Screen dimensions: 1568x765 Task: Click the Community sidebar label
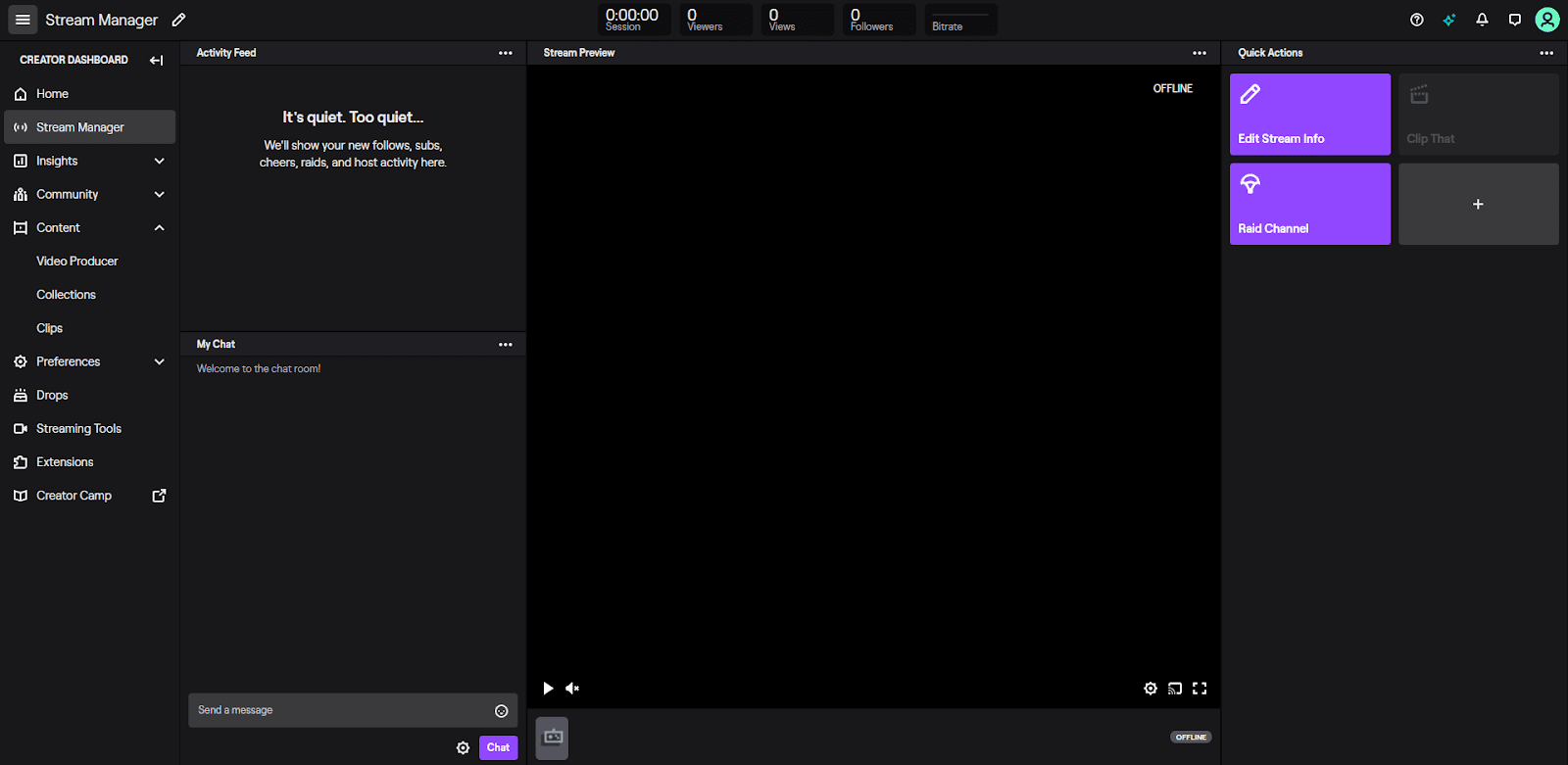tap(67, 194)
